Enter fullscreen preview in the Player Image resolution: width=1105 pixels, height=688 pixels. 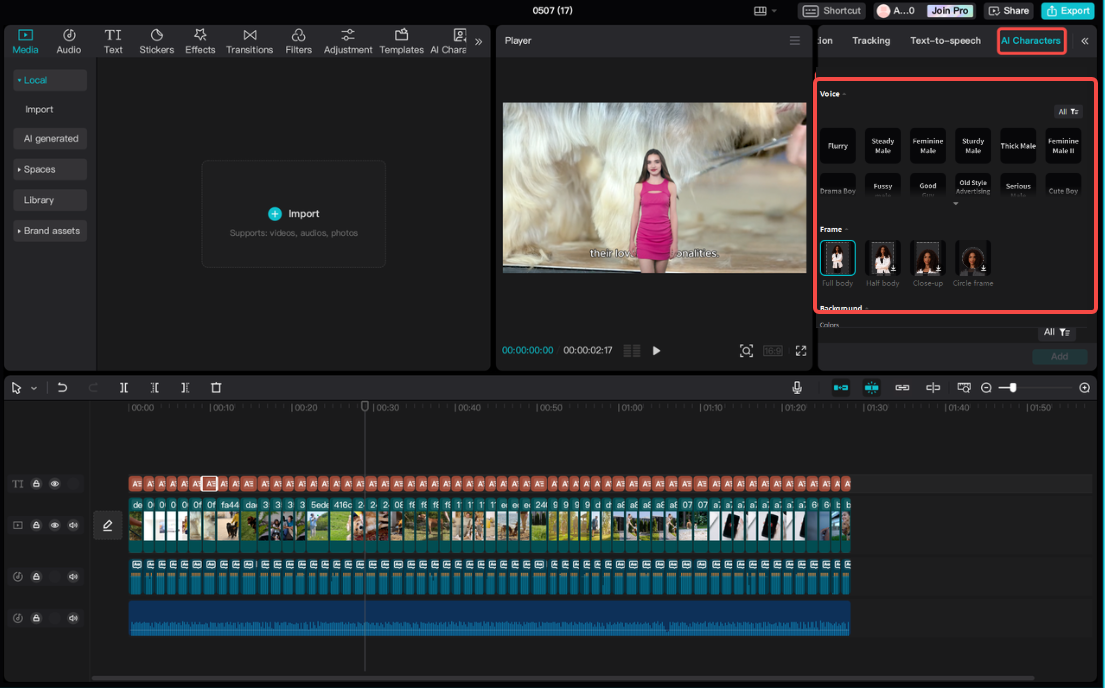(x=800, y=351)
